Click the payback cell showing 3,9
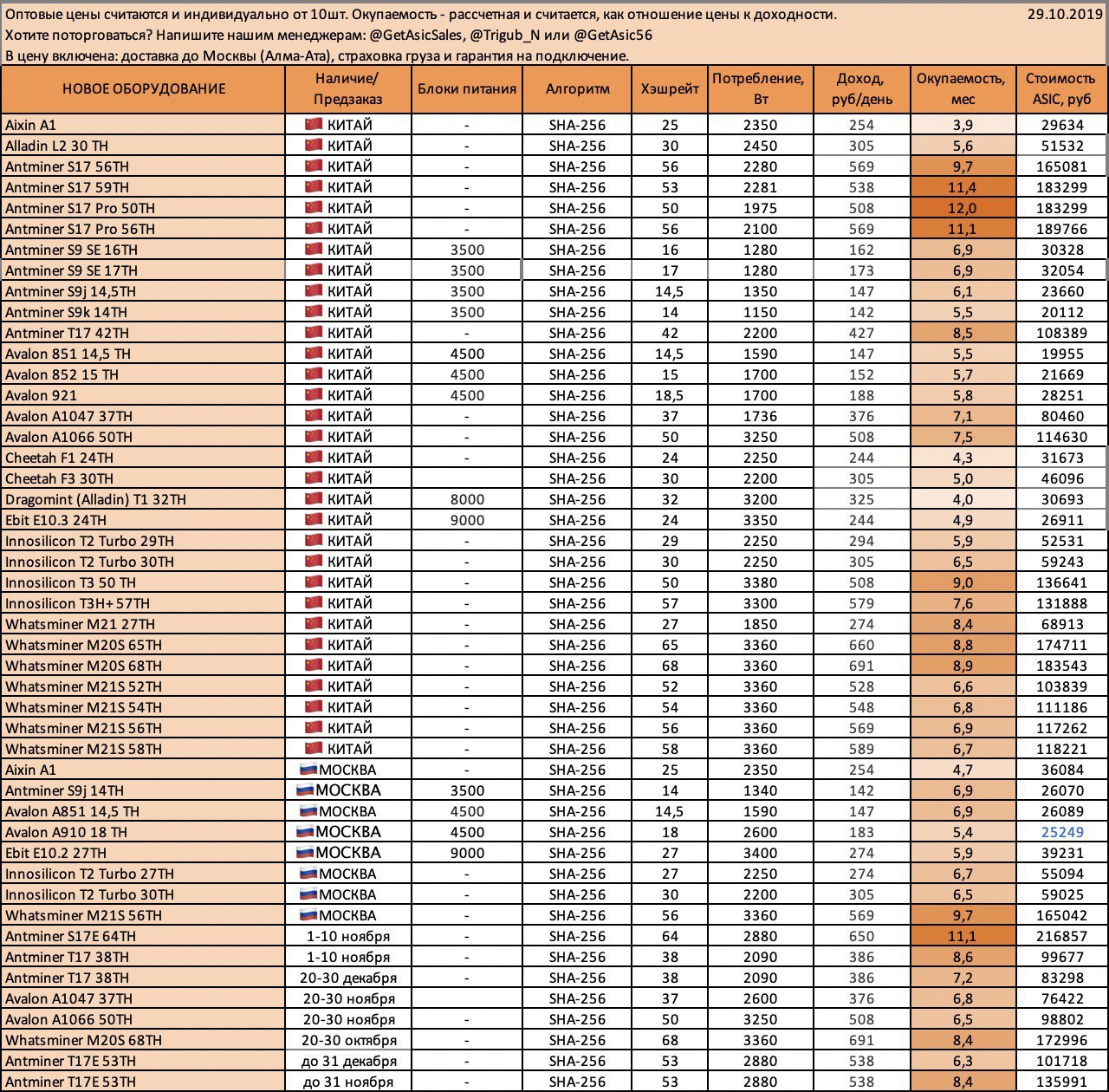Screen dimensions: 1109x1092 tap(963, 125)
